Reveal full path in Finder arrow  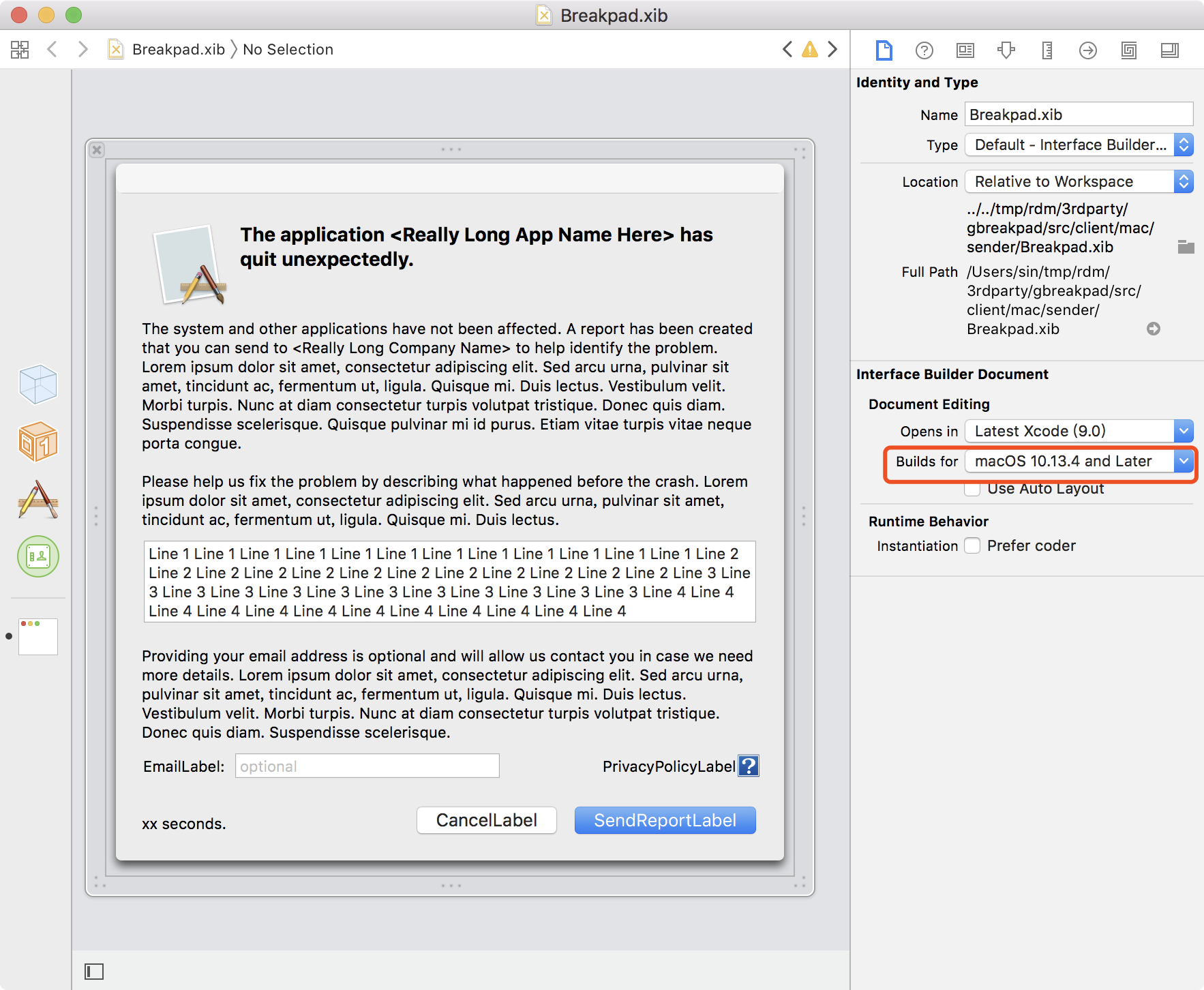click(x=1154, y=329)
